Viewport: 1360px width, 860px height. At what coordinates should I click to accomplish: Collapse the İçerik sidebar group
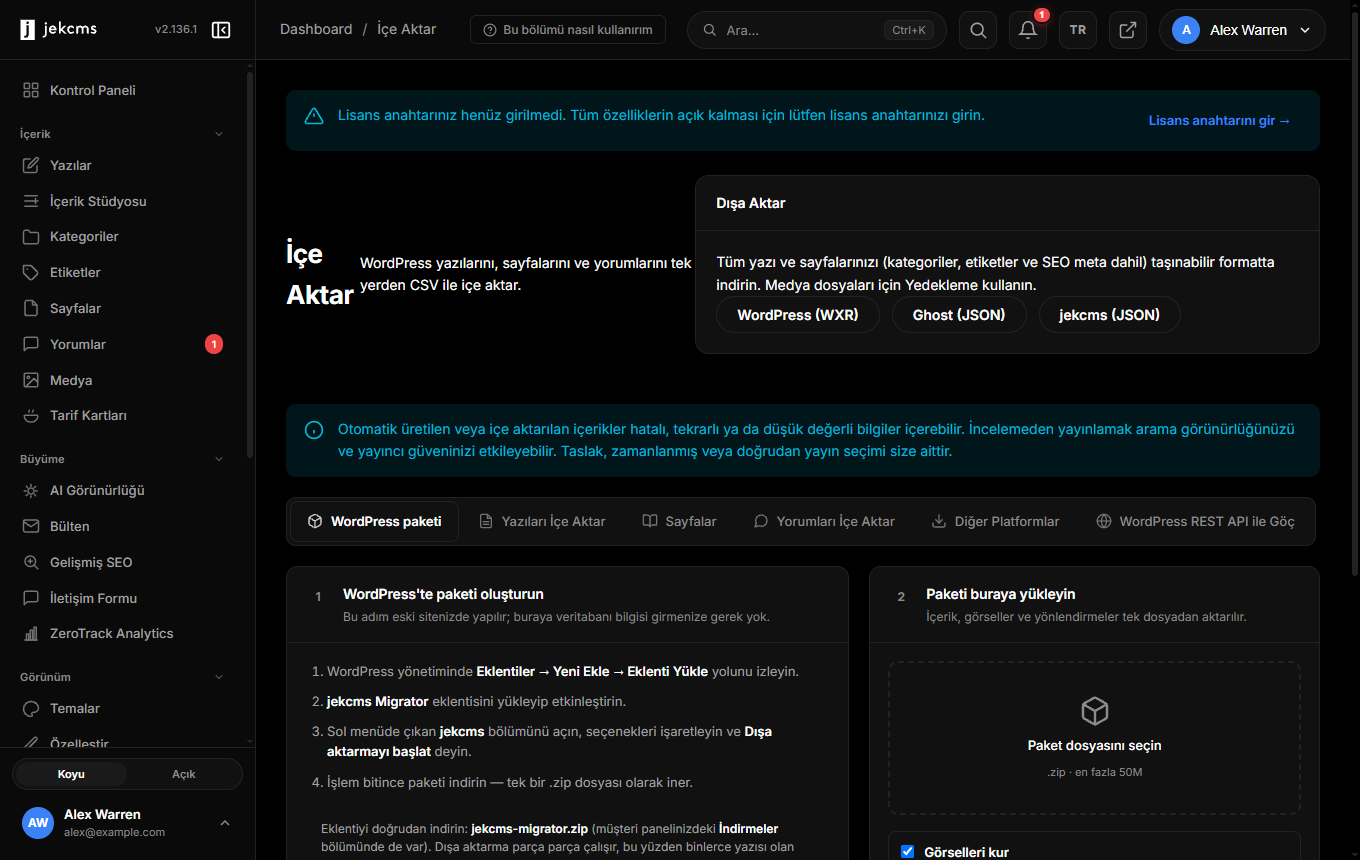tap(220, 134)
